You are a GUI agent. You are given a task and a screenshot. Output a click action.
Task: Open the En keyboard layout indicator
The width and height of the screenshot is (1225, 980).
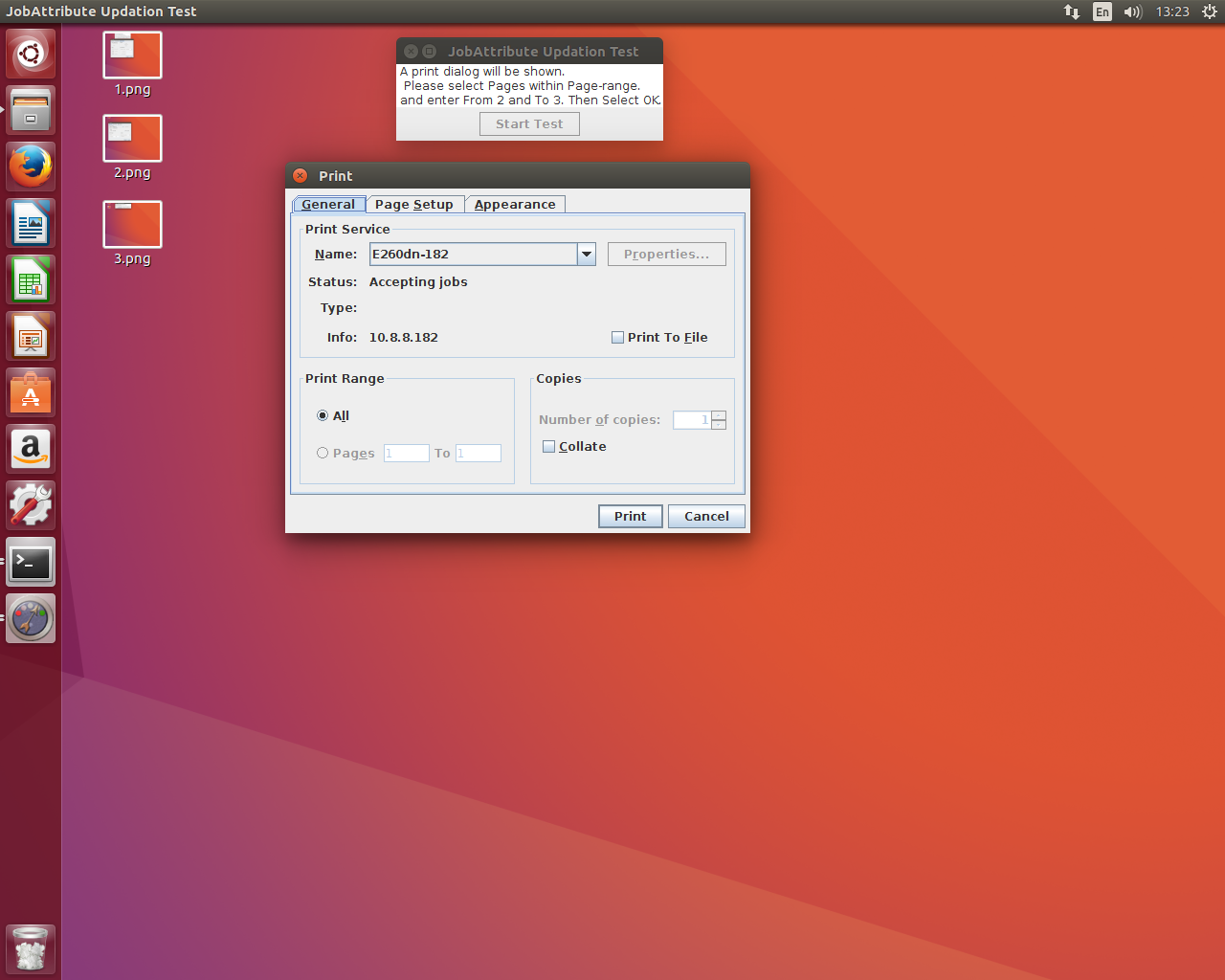[x=1102, y=11]
